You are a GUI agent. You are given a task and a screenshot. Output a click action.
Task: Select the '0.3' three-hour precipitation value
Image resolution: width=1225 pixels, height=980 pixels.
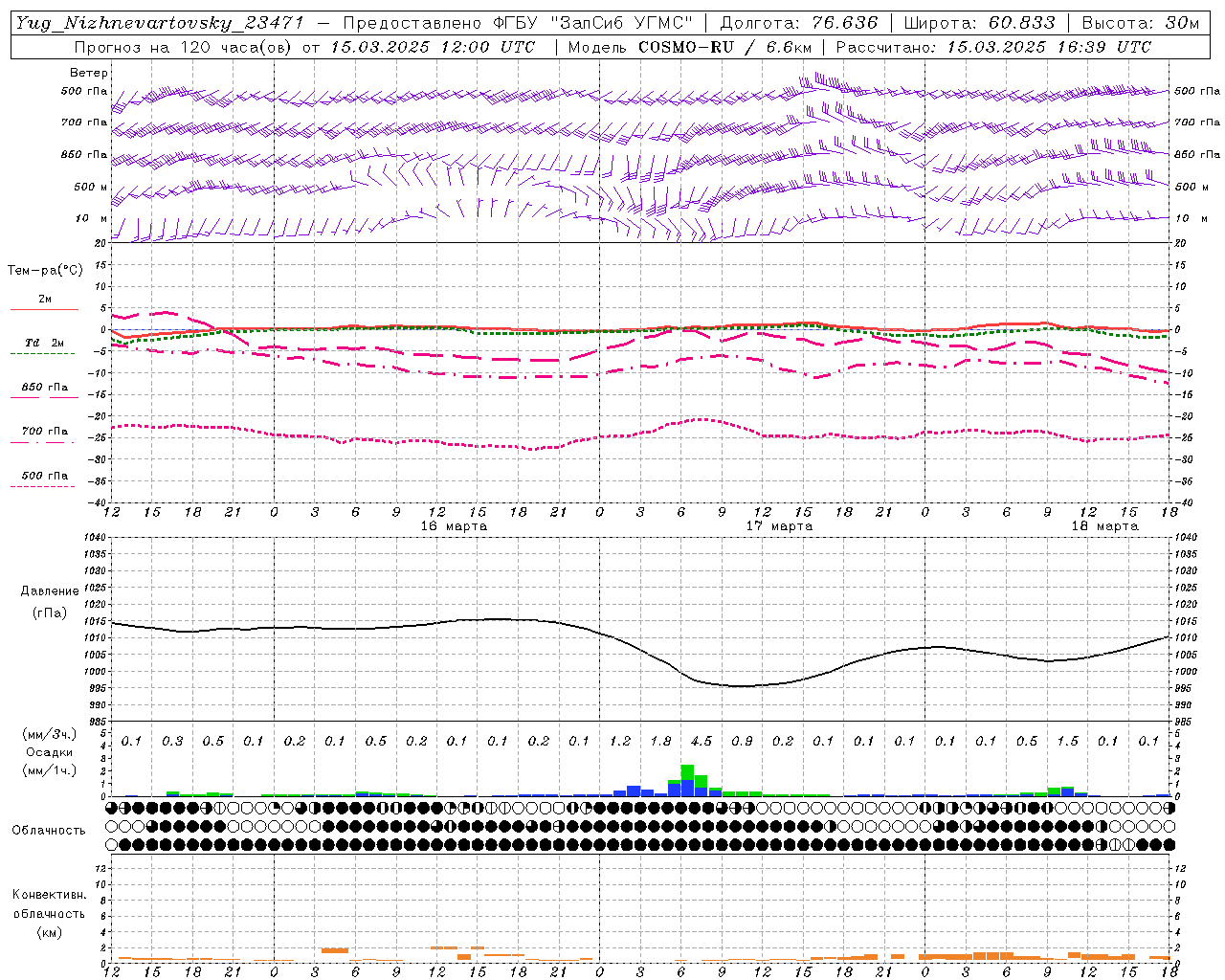click(172, 741)
